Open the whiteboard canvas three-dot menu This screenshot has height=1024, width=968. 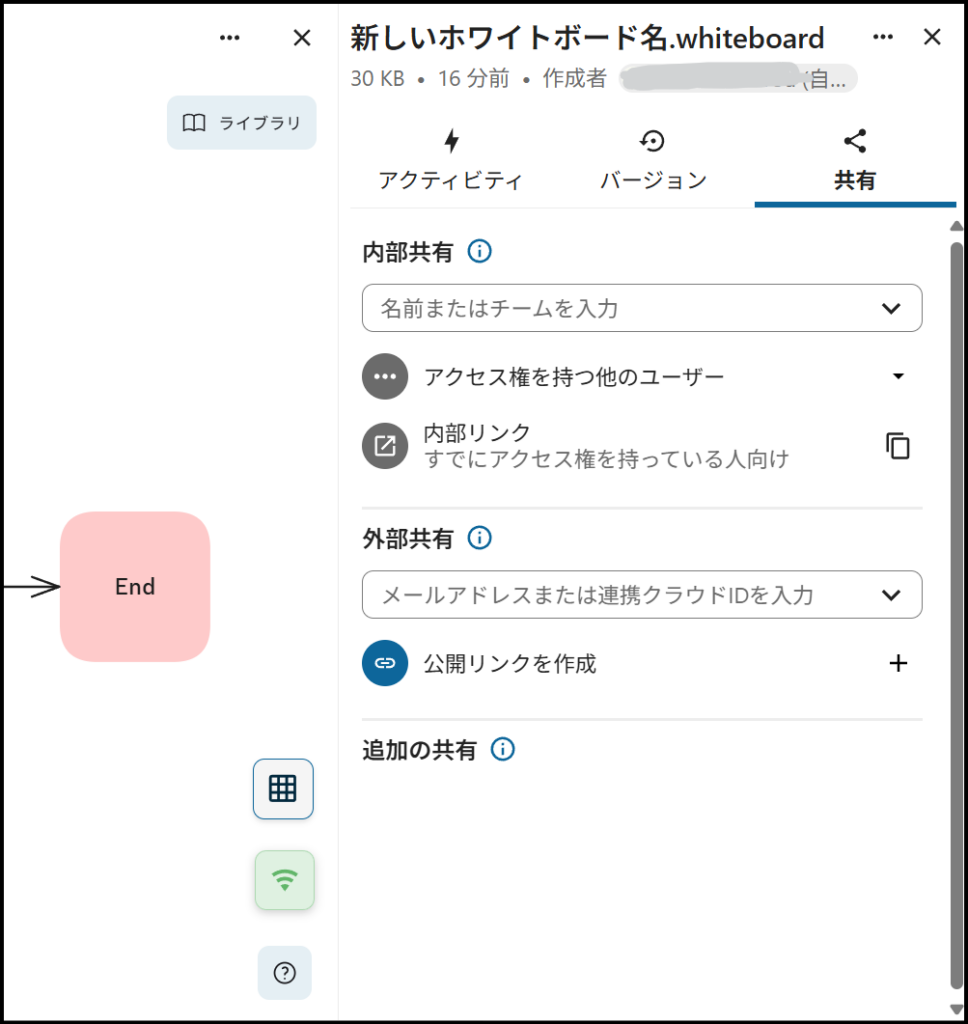(230, 38)
